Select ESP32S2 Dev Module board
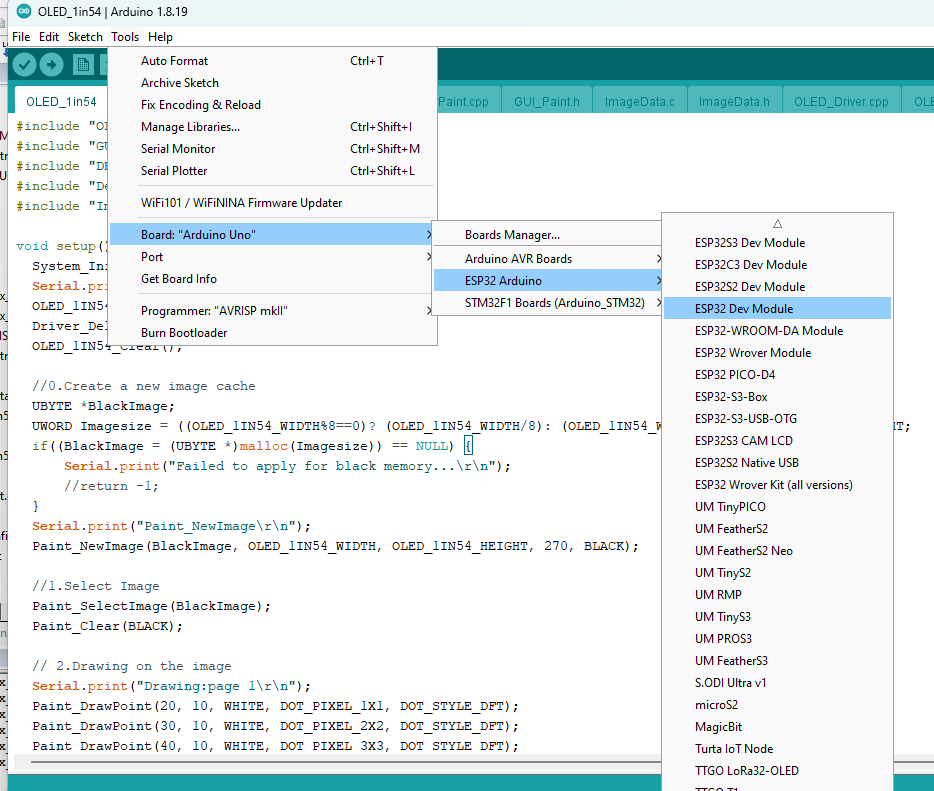 [777, 287]
